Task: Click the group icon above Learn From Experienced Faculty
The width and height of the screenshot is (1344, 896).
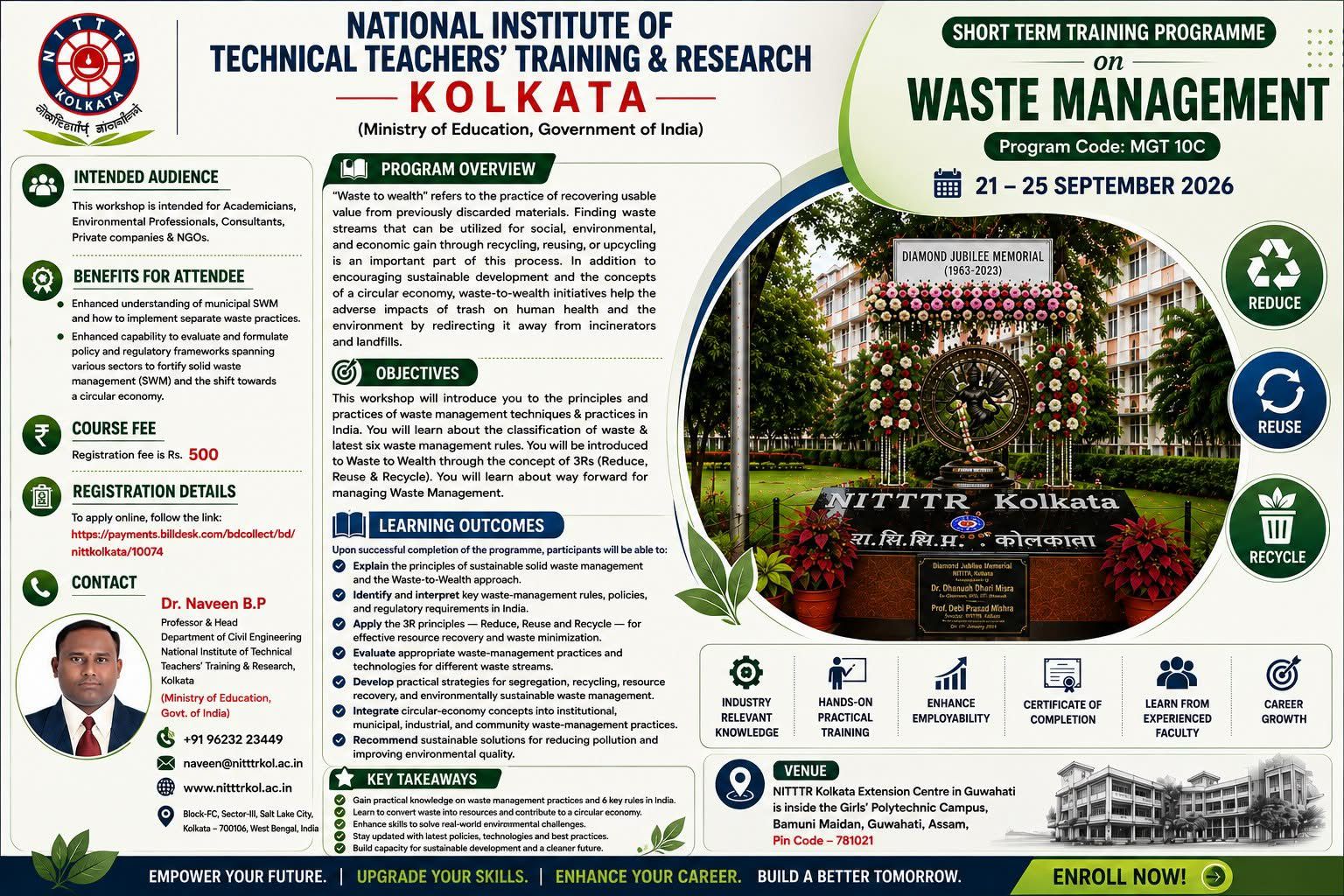Action: point(1177,673)
